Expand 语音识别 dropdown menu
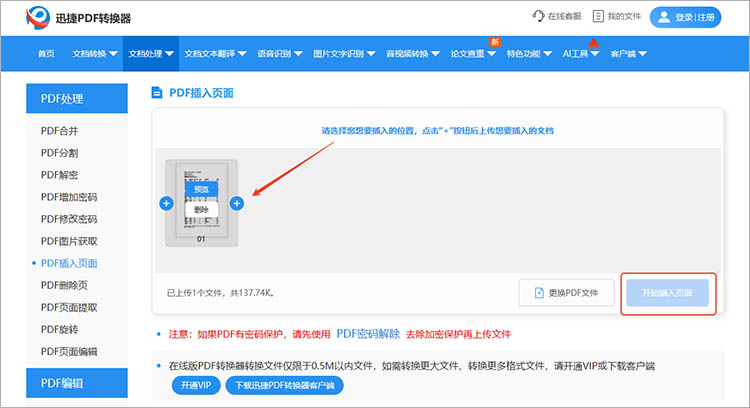Image resolution: width=750 pixels, height=408 pixels. click(280, 54)
